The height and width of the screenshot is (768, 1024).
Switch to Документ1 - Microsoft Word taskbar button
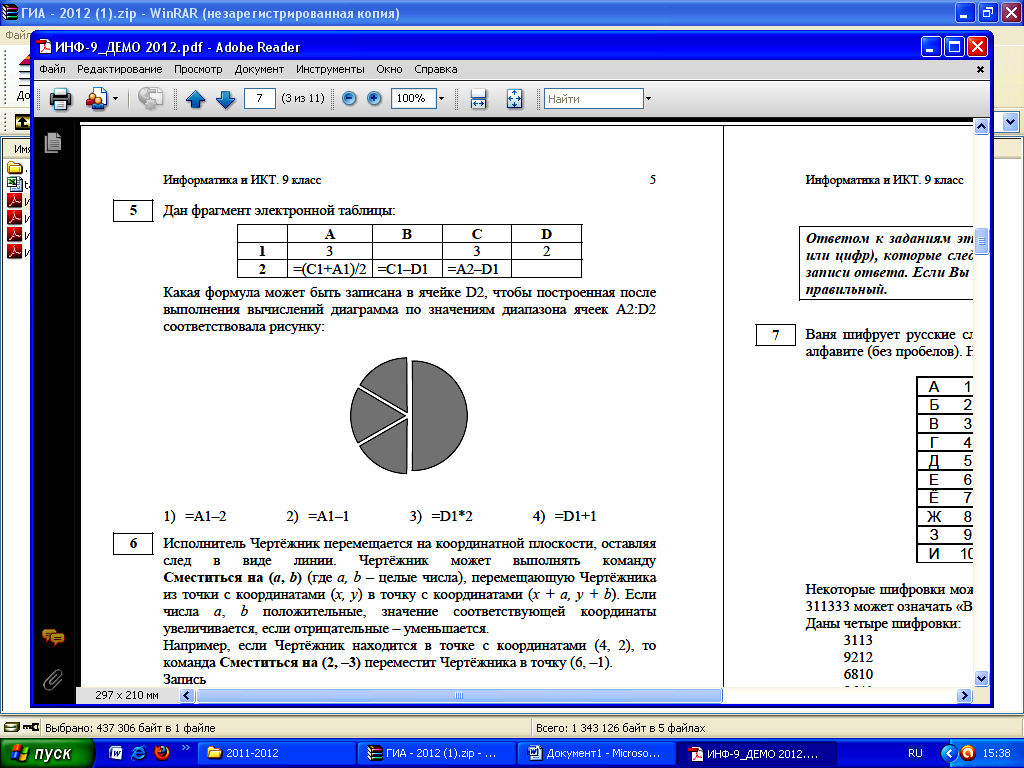click(x=597, y=754)
